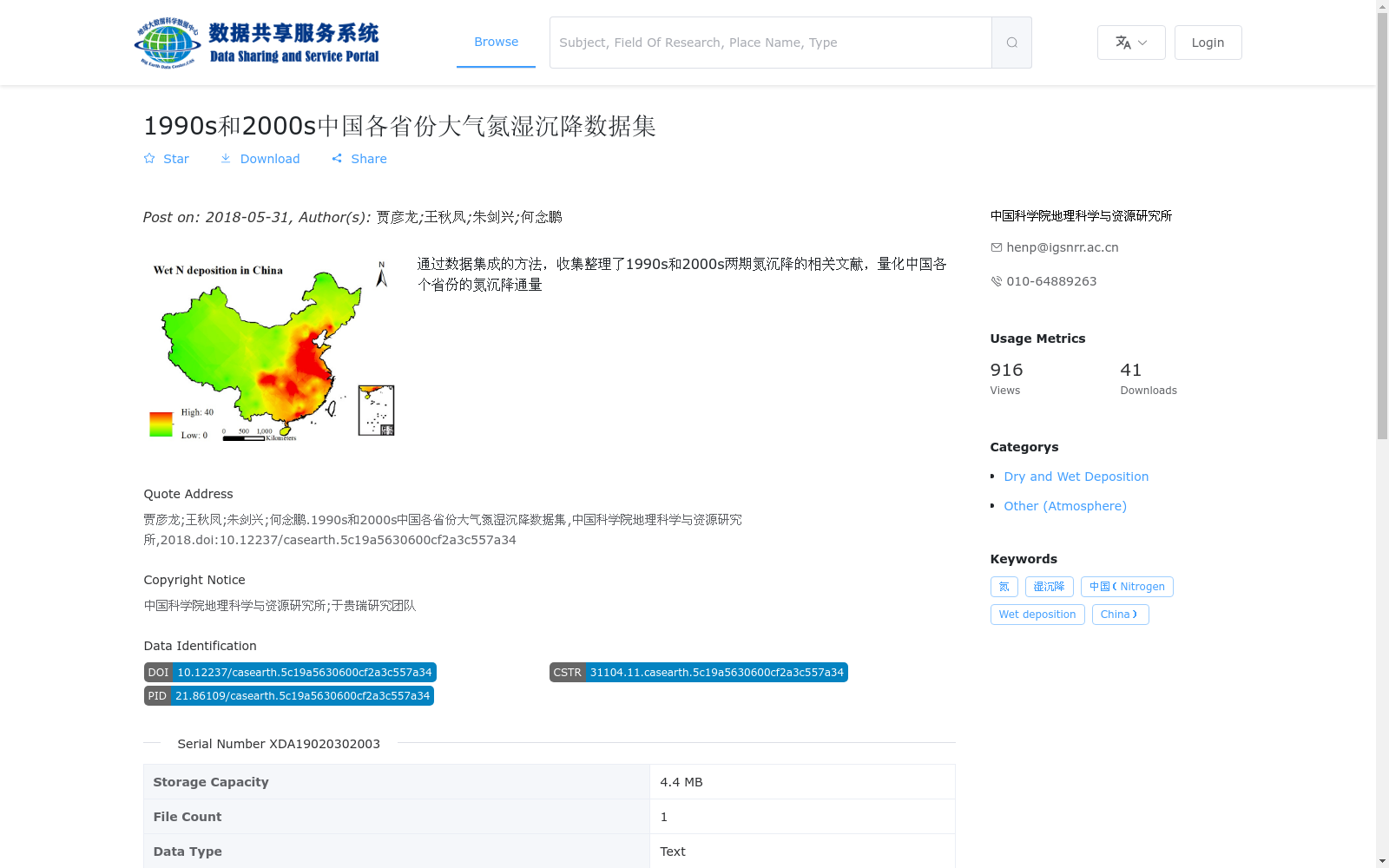Click the 4.4 MB storage capacity cell

pos(802,782)
